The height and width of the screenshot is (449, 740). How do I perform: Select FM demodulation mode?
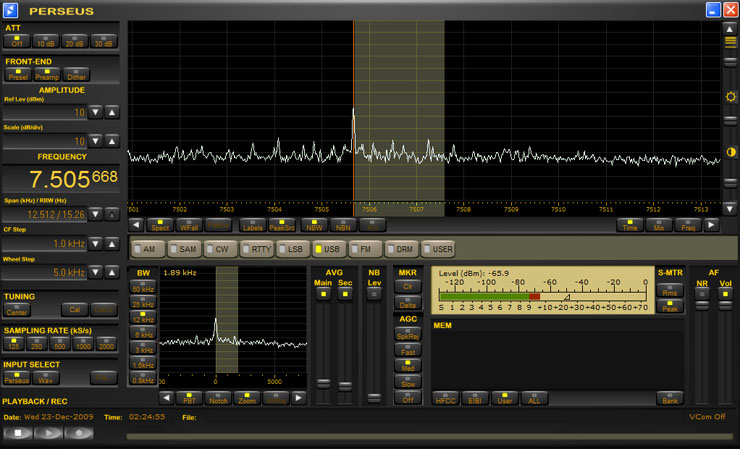(366, 249)
